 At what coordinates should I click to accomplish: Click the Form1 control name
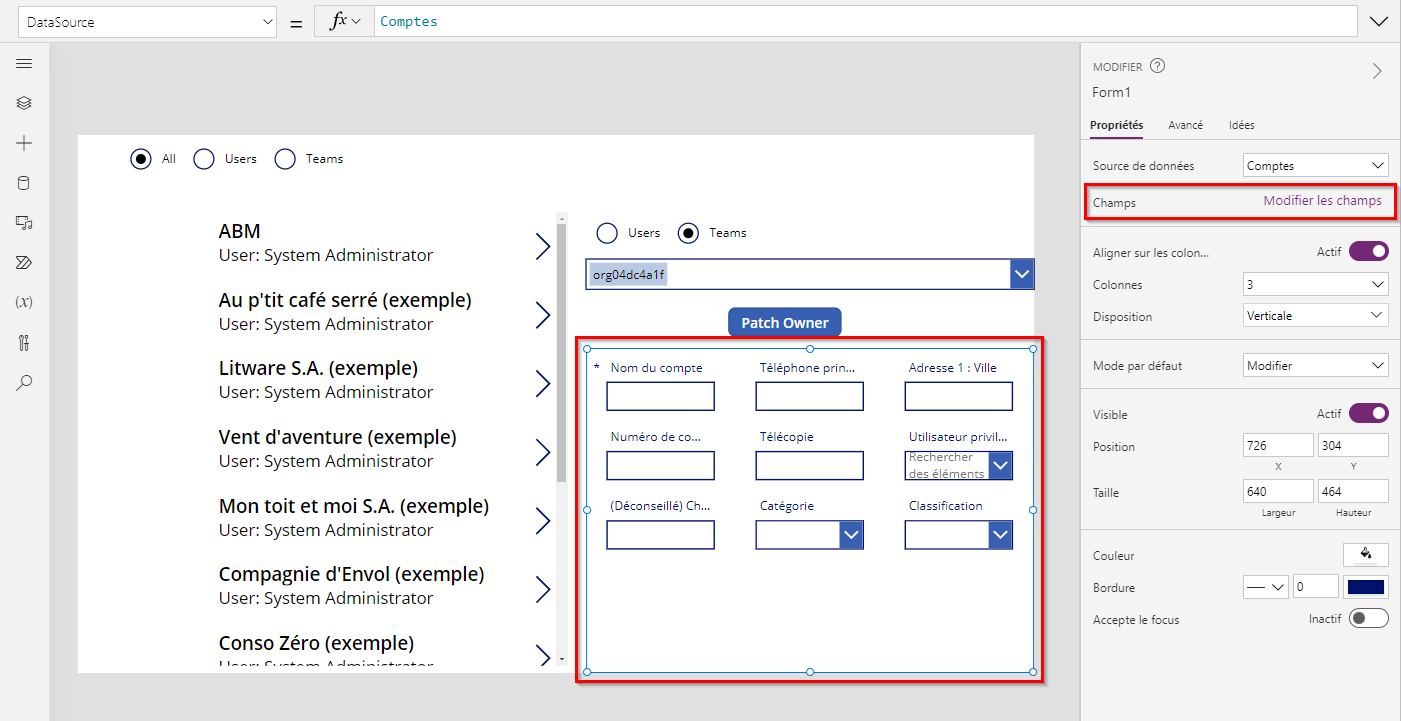[x=1111, y=92]
